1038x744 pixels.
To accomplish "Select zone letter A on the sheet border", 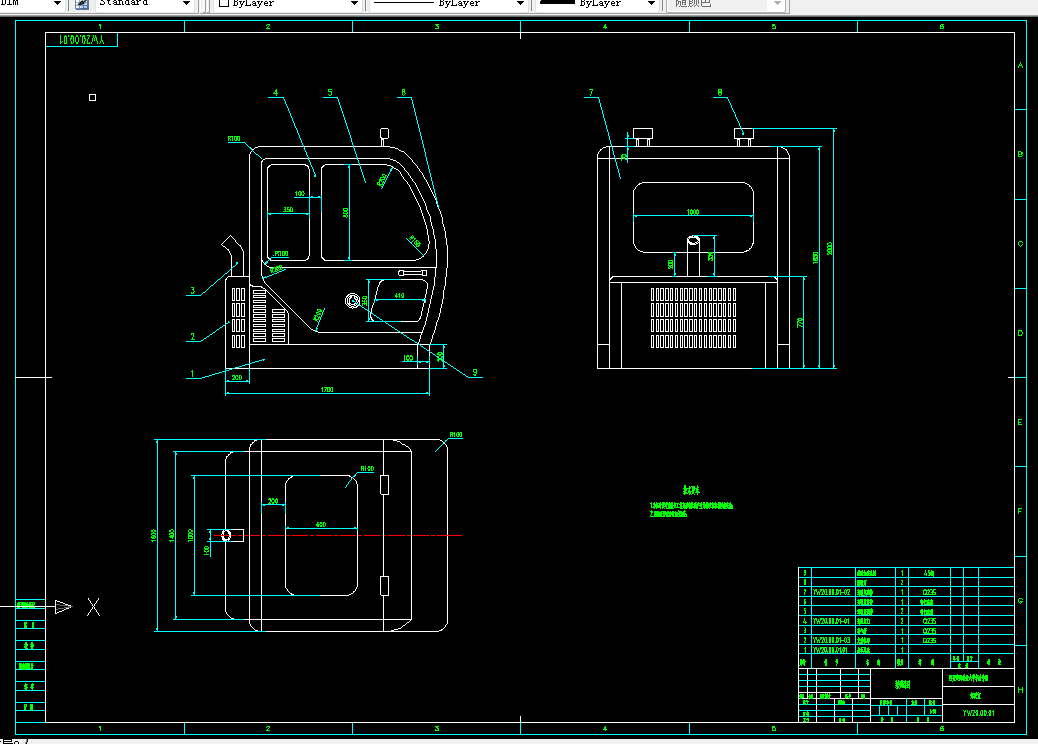I will (1020, 66).
